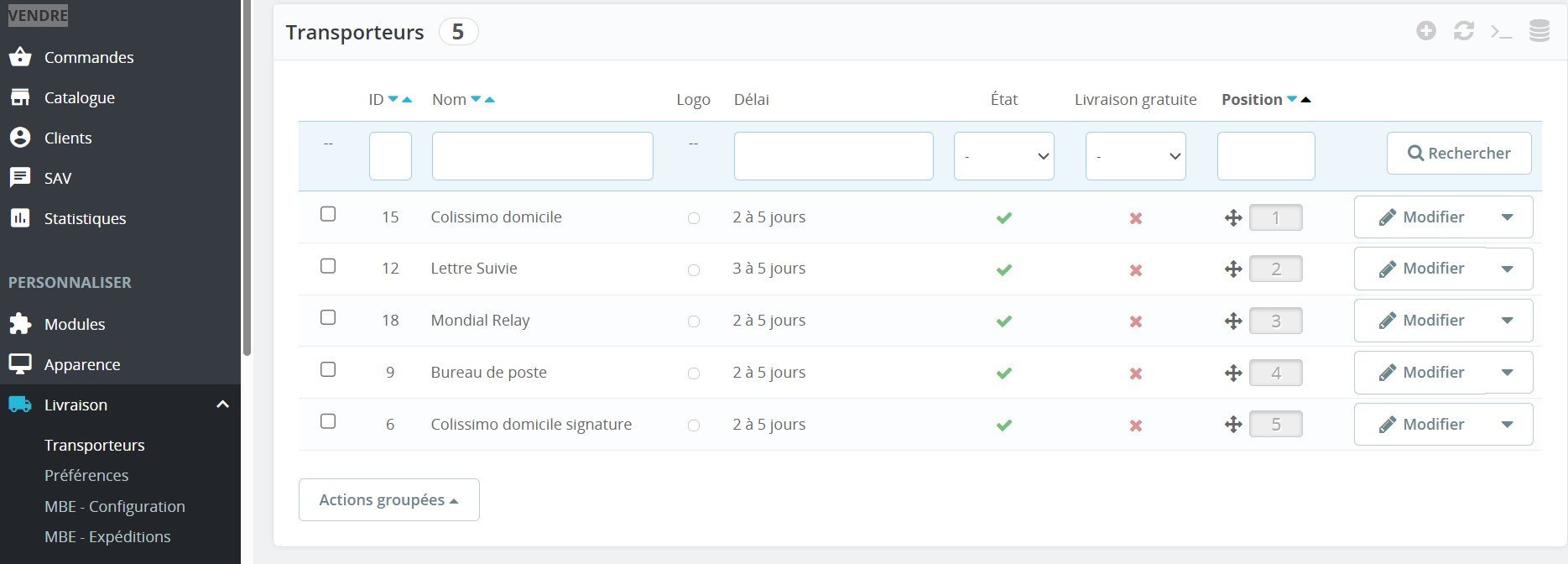The width and height of the screenshot is (1568, 564).
Task: Modifier the Colissimo domicile carrier
Action: pos(1420,217)
